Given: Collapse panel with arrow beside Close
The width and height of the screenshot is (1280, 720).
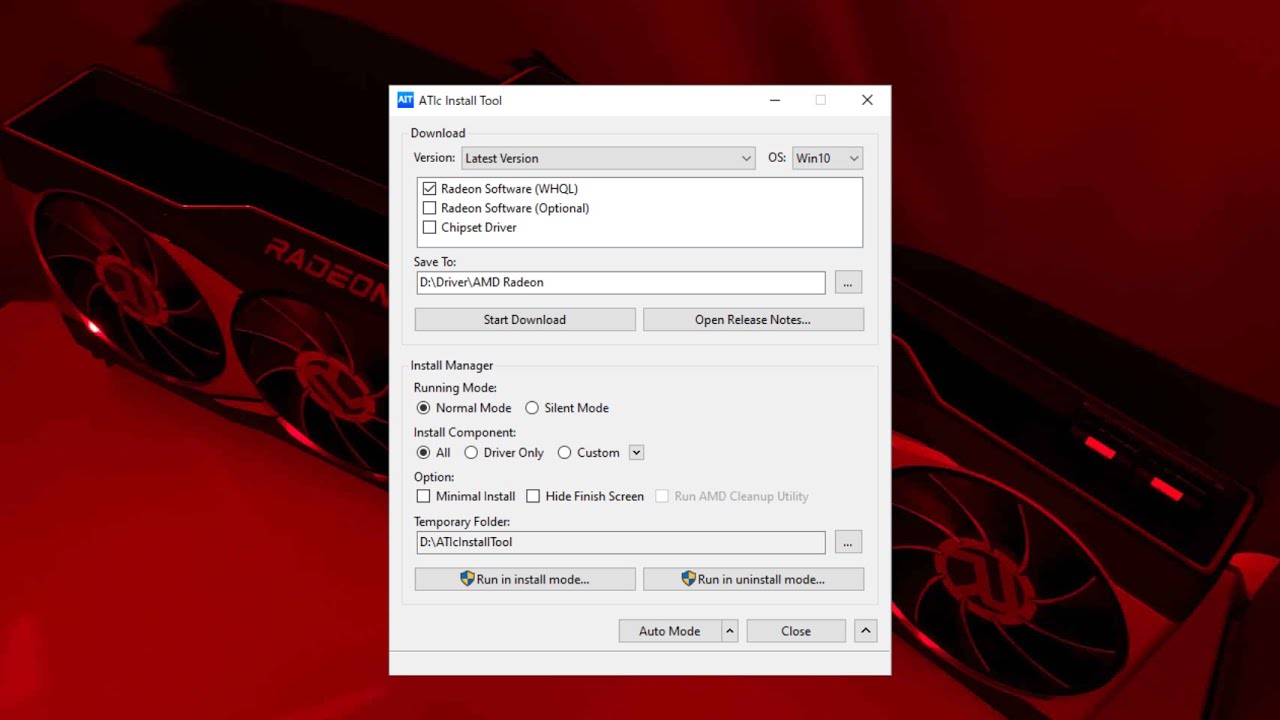Looking at the screenshot, I should pyautogui.click(x=866, y=631).
